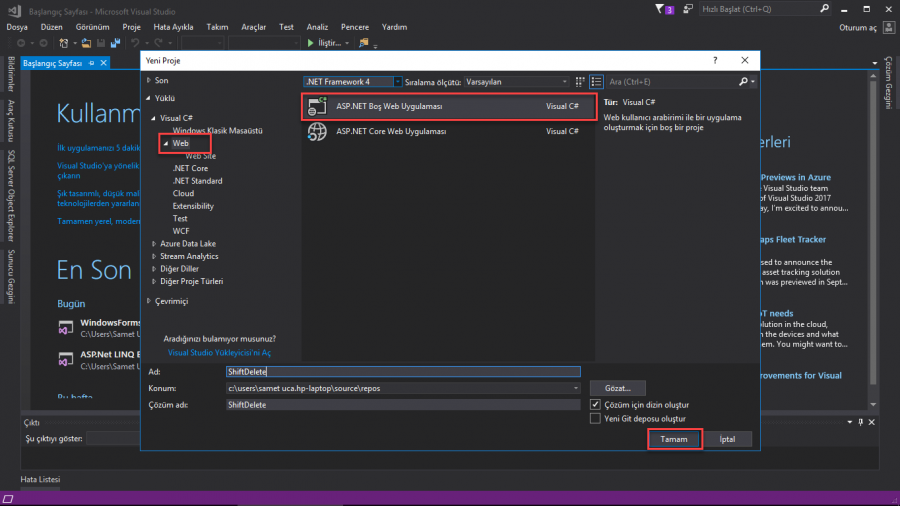Click the Save toolbar icon
900x506 pixels.
coord(101,43)
